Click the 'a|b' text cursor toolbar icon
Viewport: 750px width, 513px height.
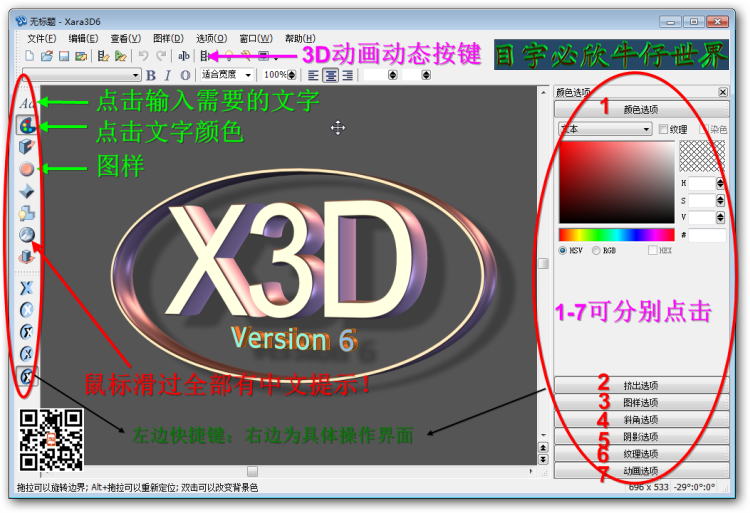tap(184, 56)
